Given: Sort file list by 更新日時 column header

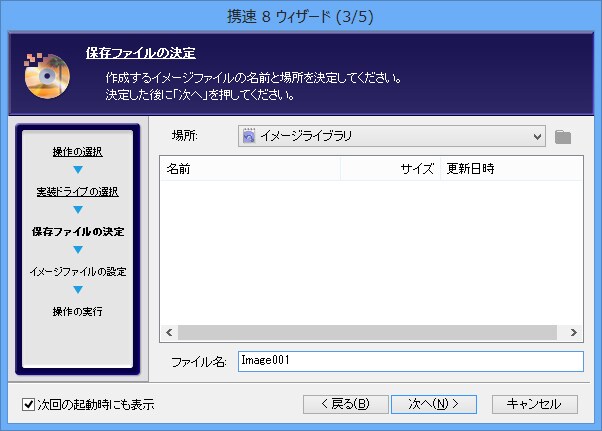Looking at the screenshot, I should [x=511, y=168].
